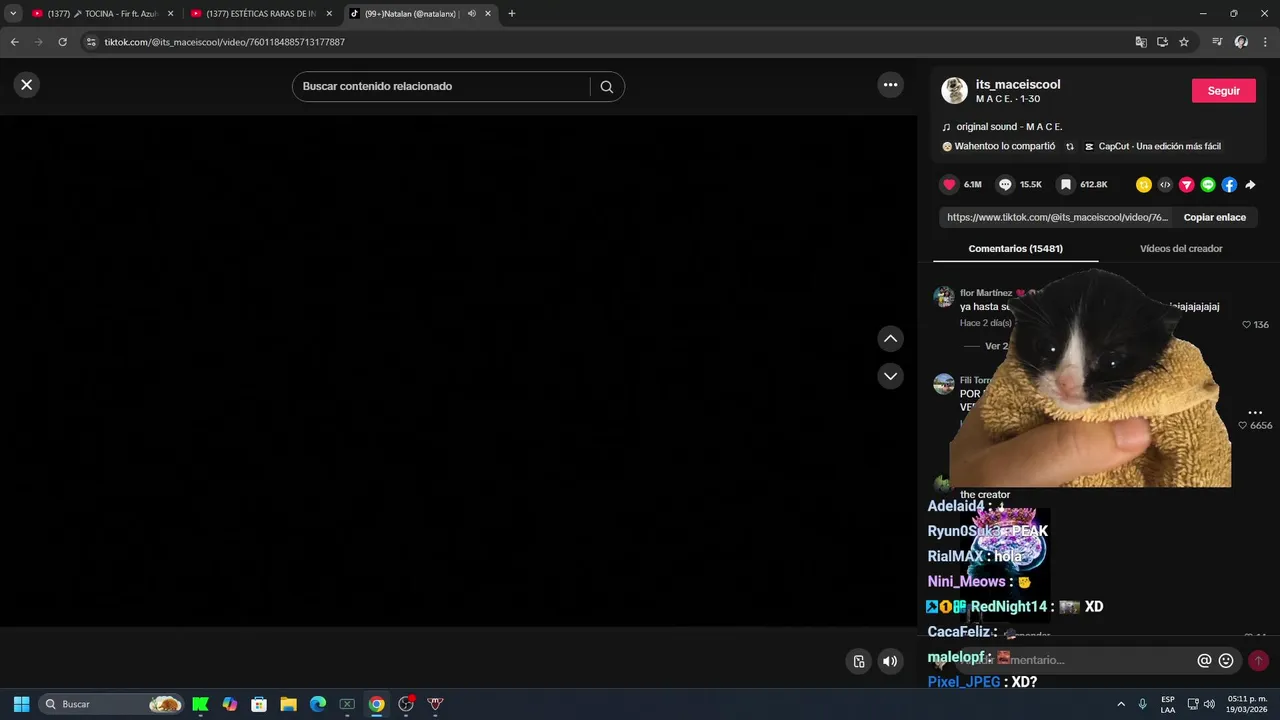Open the microphone icon in system tray
Screen dimensions: 1280x720
(x=1142, y=704)
